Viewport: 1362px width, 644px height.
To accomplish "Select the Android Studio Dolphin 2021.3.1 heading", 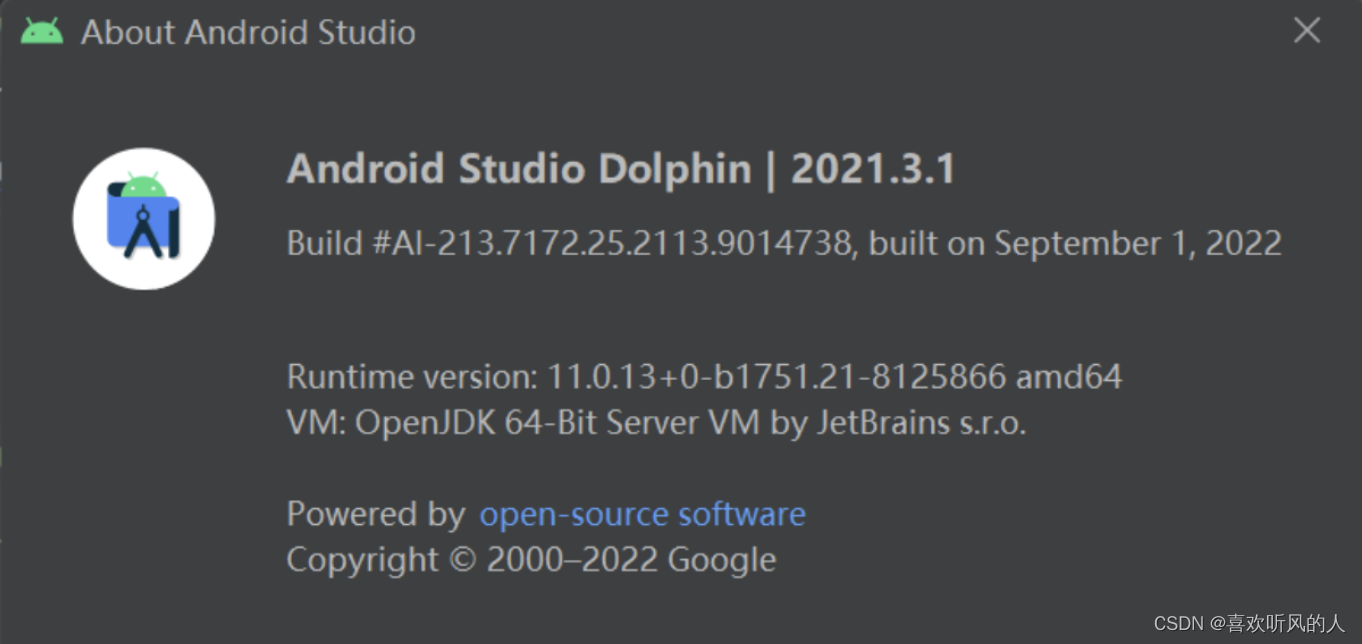I will (620, 168).
